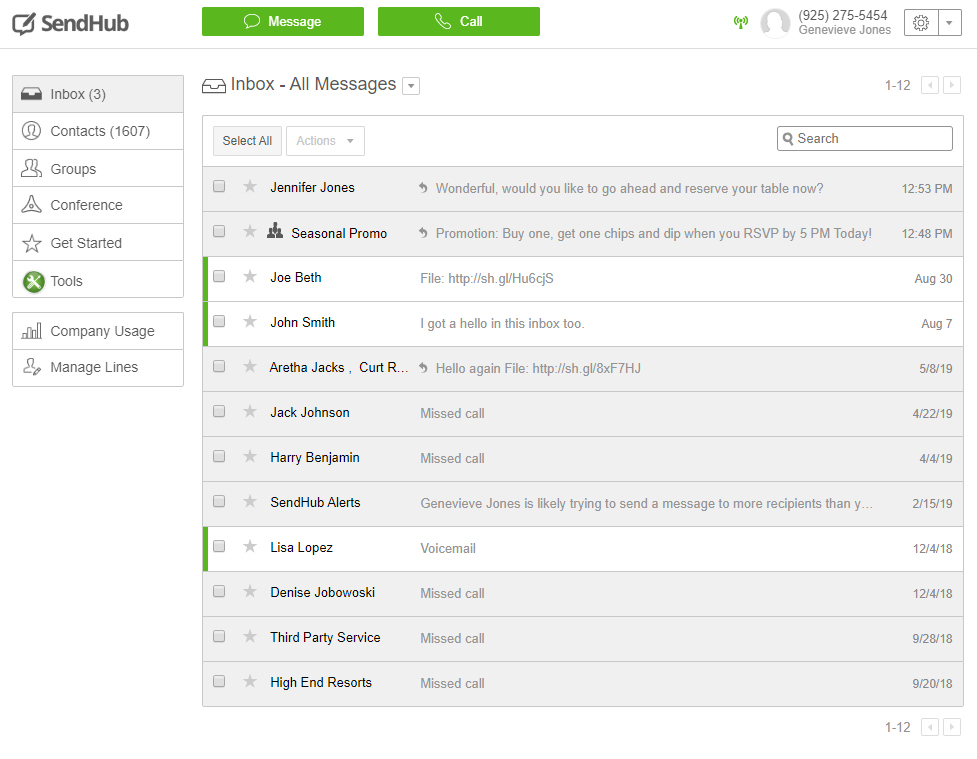Screen dimensions: 977x759
Task: Star the Joe Beth message
Action: (x=250, y=277)
